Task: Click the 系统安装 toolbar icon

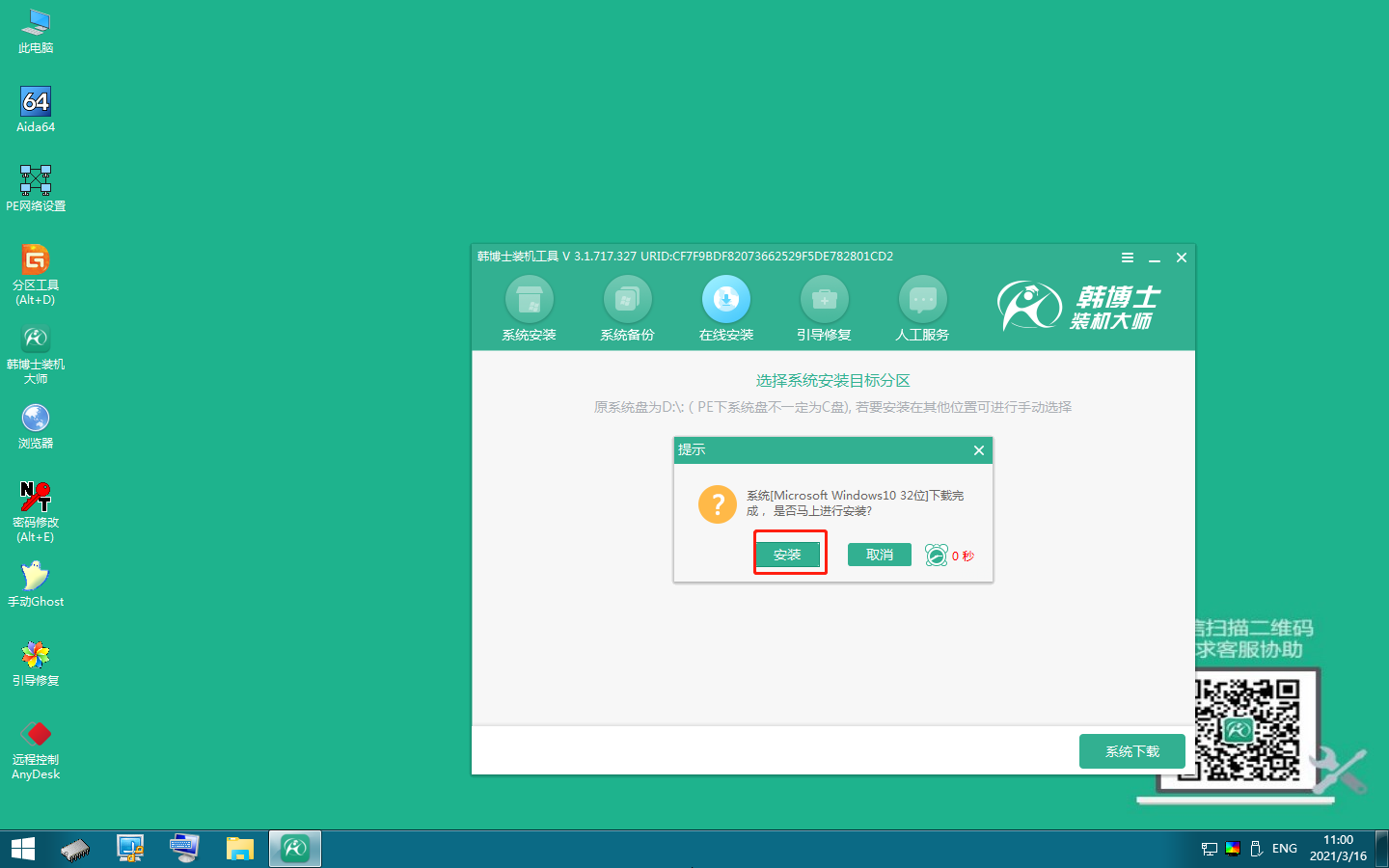Action: [529, 300]
